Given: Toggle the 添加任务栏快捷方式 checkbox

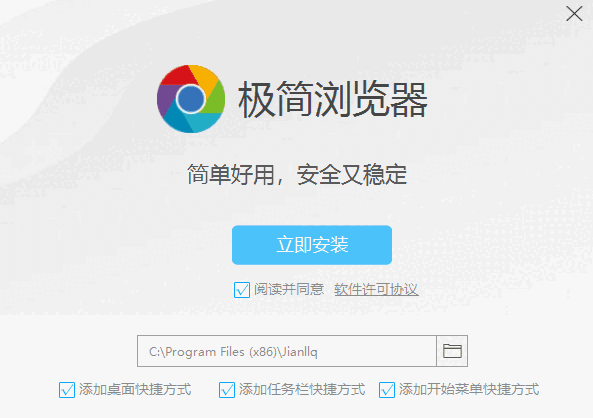Looking at the screenshot, I should tap(227, 390).
